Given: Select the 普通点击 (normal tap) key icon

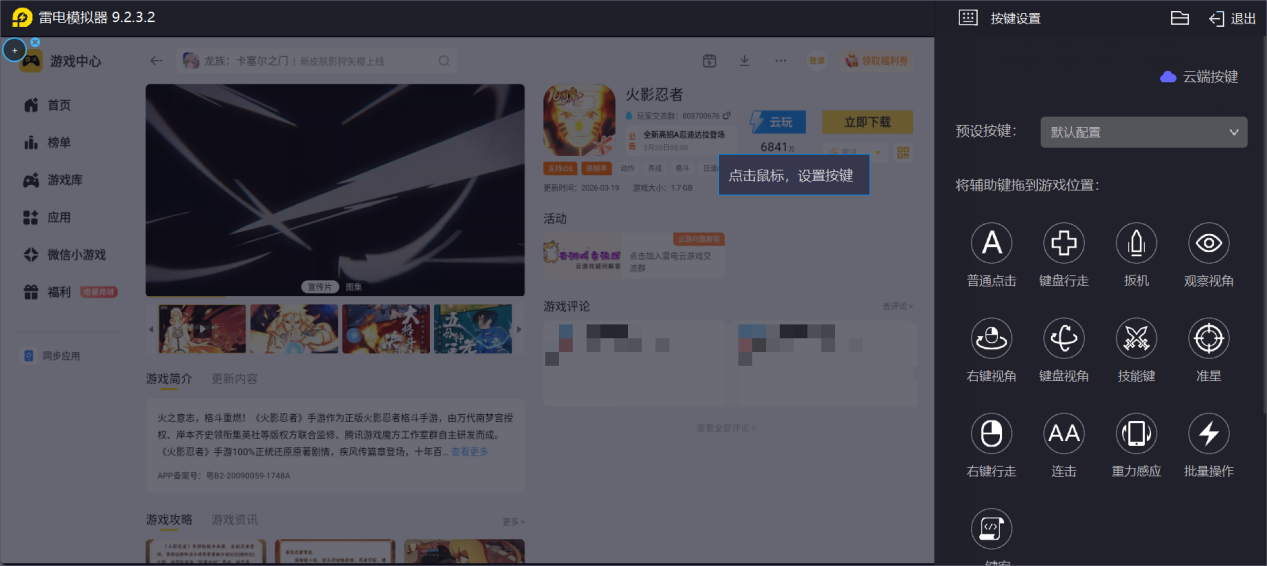Looking at the screenshot, I should [x=991, y=243].
